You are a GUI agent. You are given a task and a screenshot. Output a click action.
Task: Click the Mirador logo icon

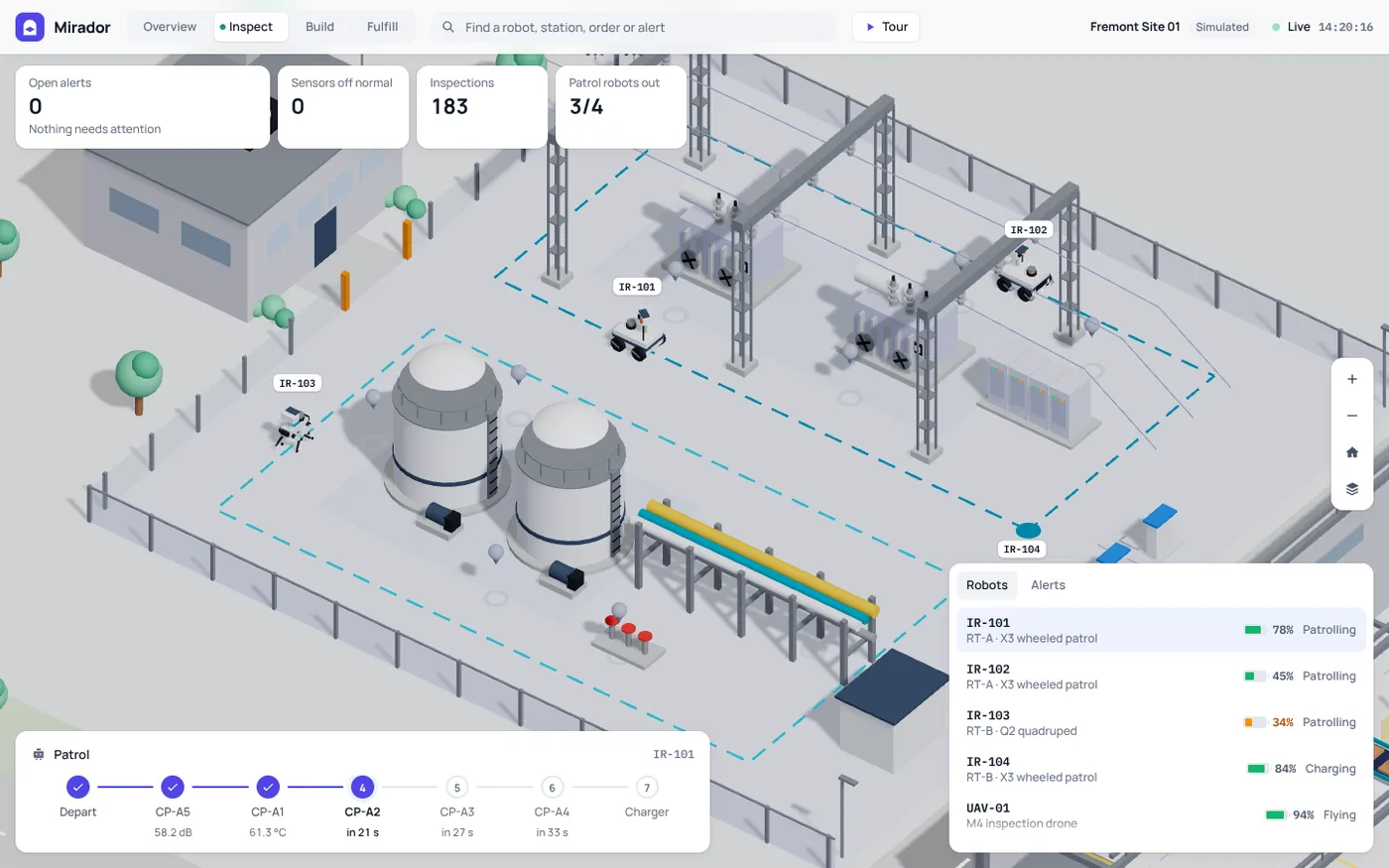click(x=30, y=27)
